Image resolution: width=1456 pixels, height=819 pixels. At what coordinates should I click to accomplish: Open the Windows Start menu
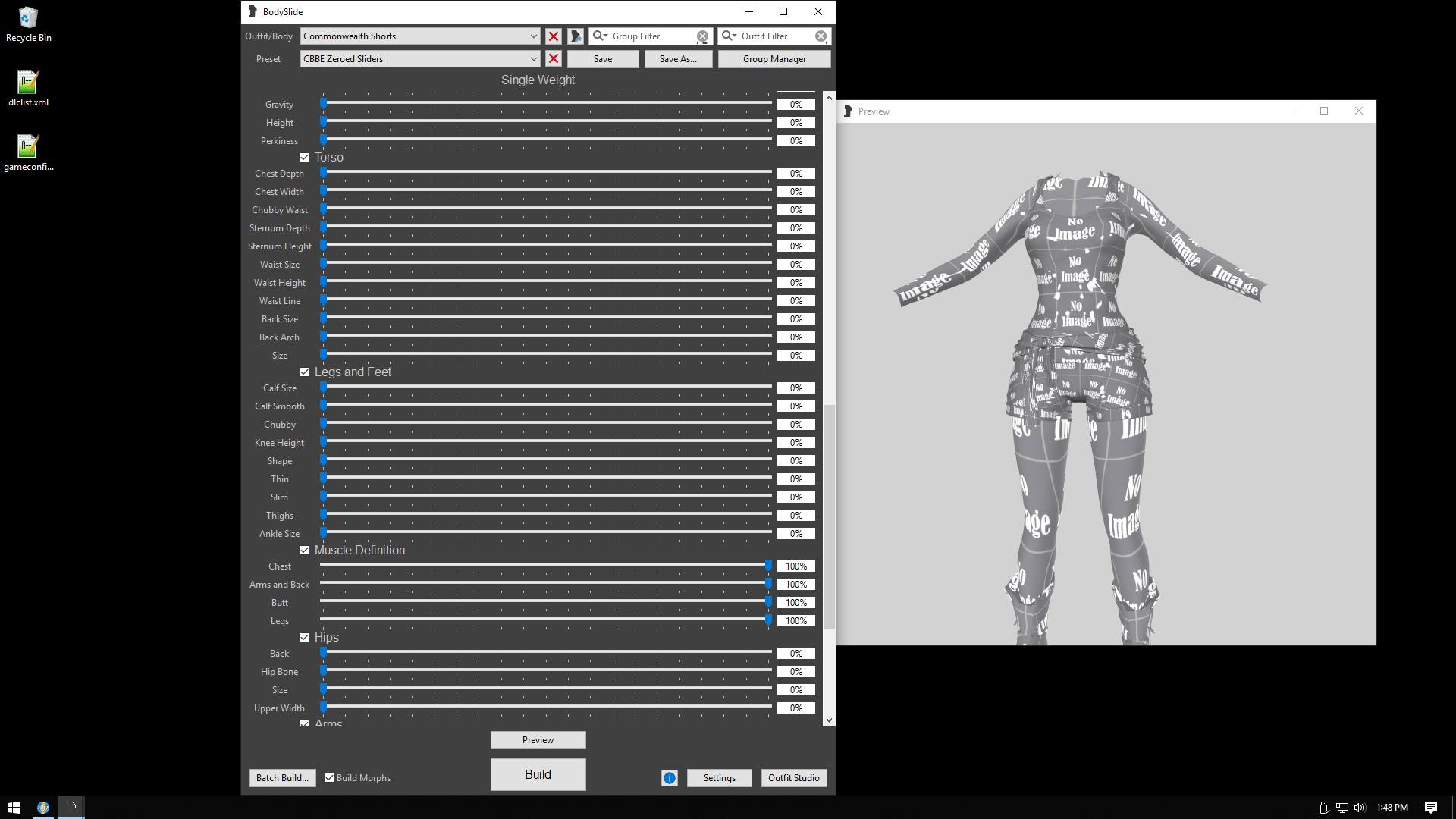click(x=14, y=808)
